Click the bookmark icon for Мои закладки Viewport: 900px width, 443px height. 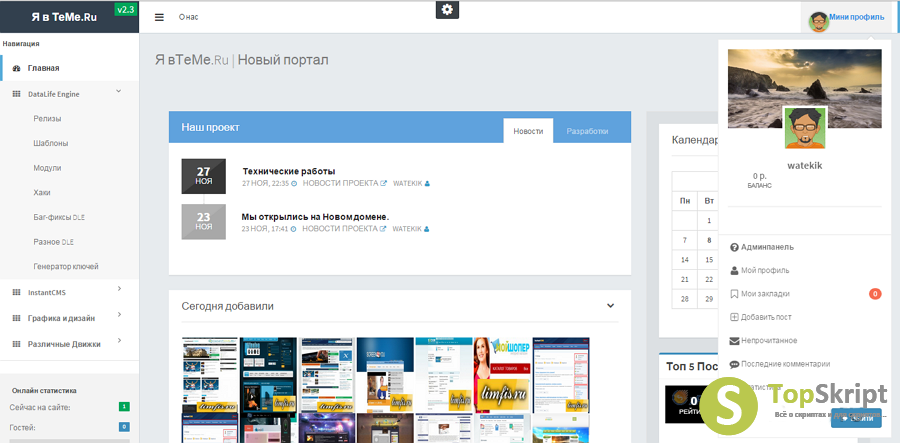[x=734, y=294]
